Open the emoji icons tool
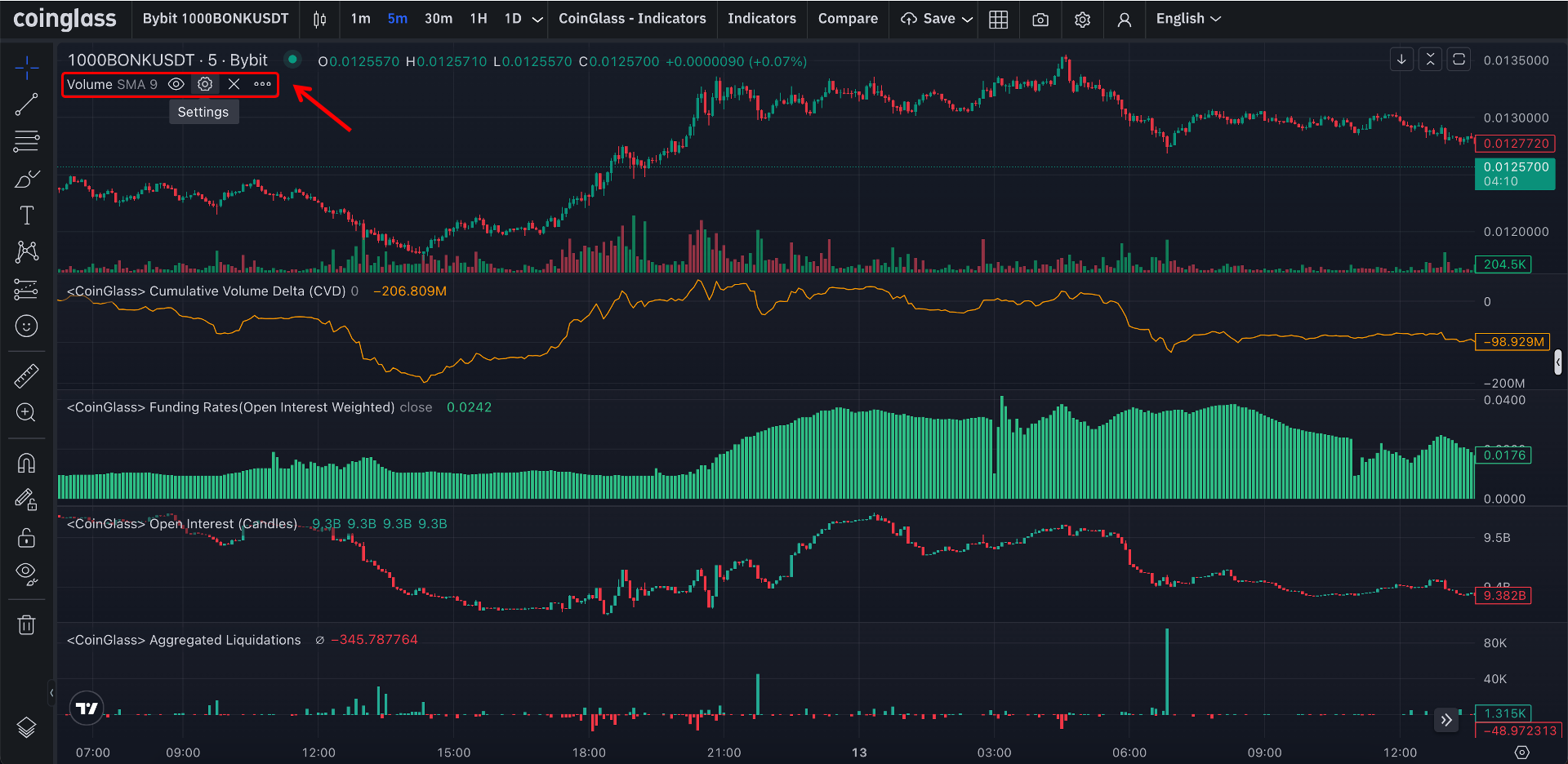 (26, 326)
